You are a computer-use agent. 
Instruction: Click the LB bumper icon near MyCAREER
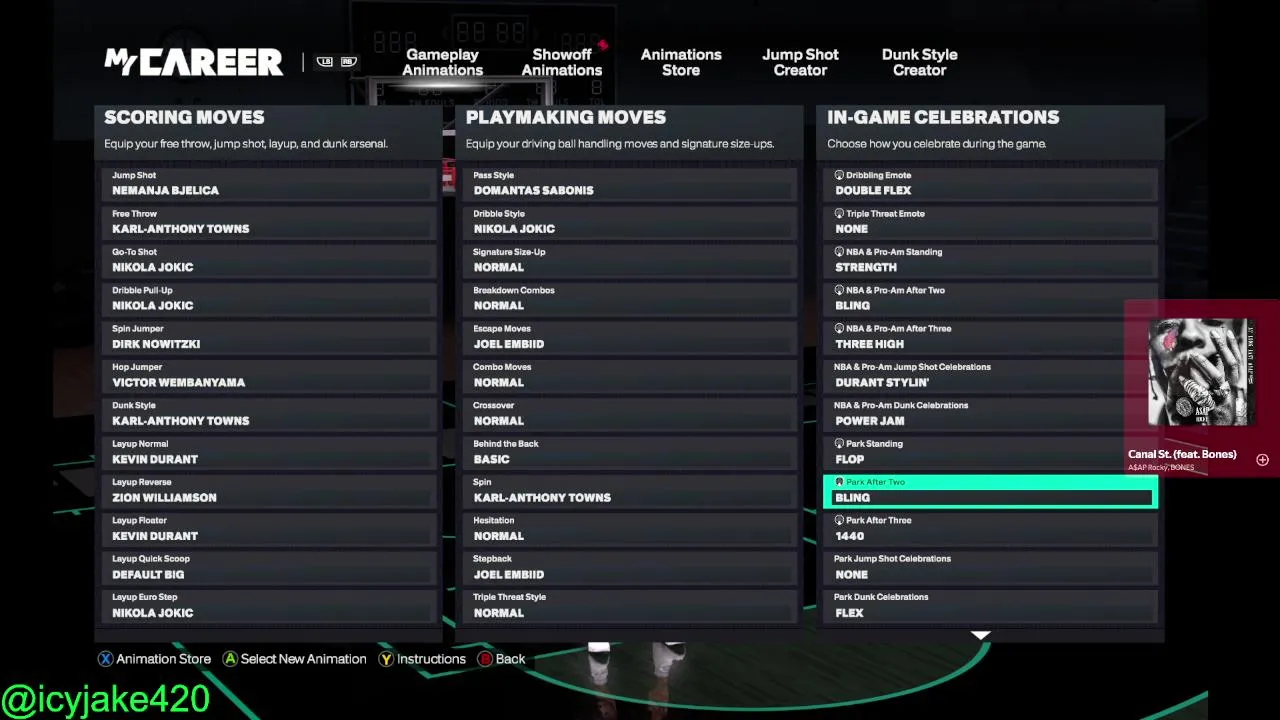[x=325, y=62]
